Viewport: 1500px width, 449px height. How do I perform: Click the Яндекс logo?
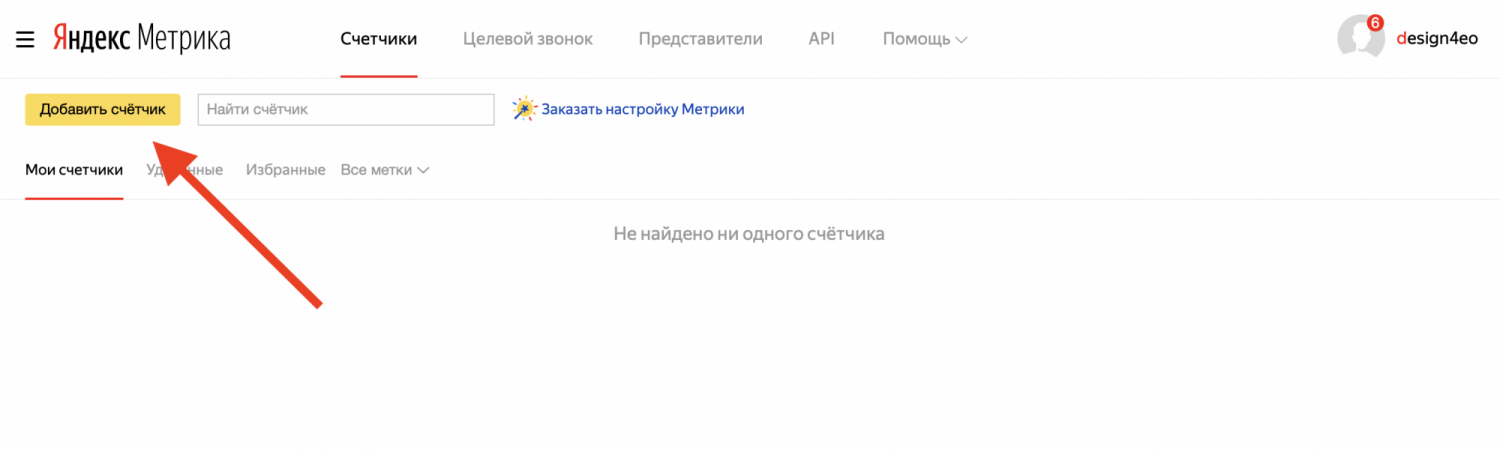pyautogui.click(x=91, y=39)
